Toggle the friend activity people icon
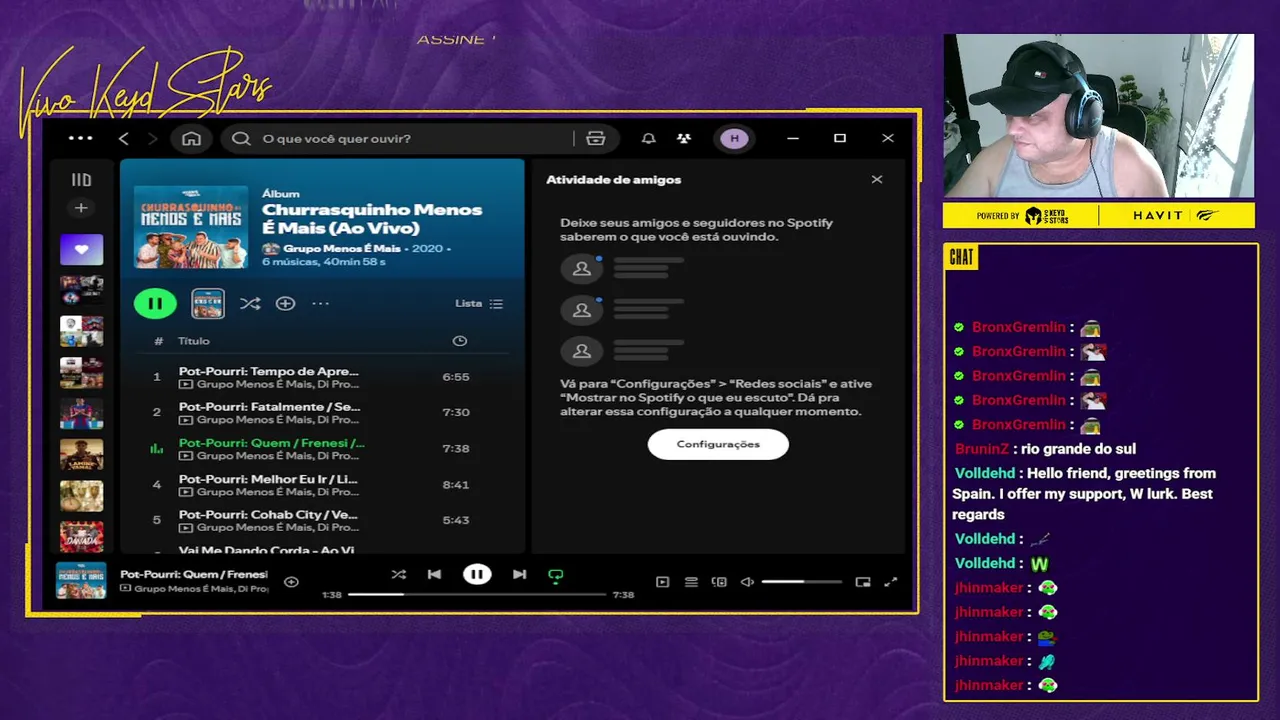 point(684,138)
